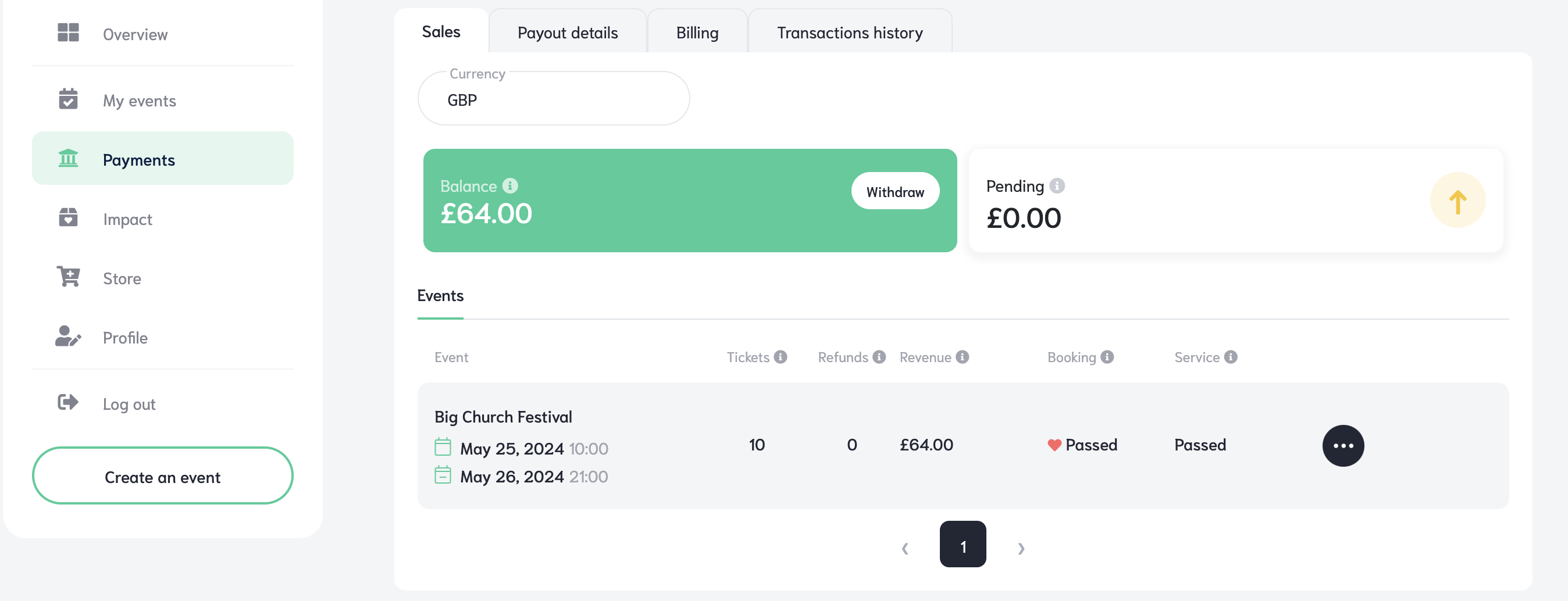Go to the next page arrow
The height and width of the screenshot is (601, 1568).
point(1021,548)
